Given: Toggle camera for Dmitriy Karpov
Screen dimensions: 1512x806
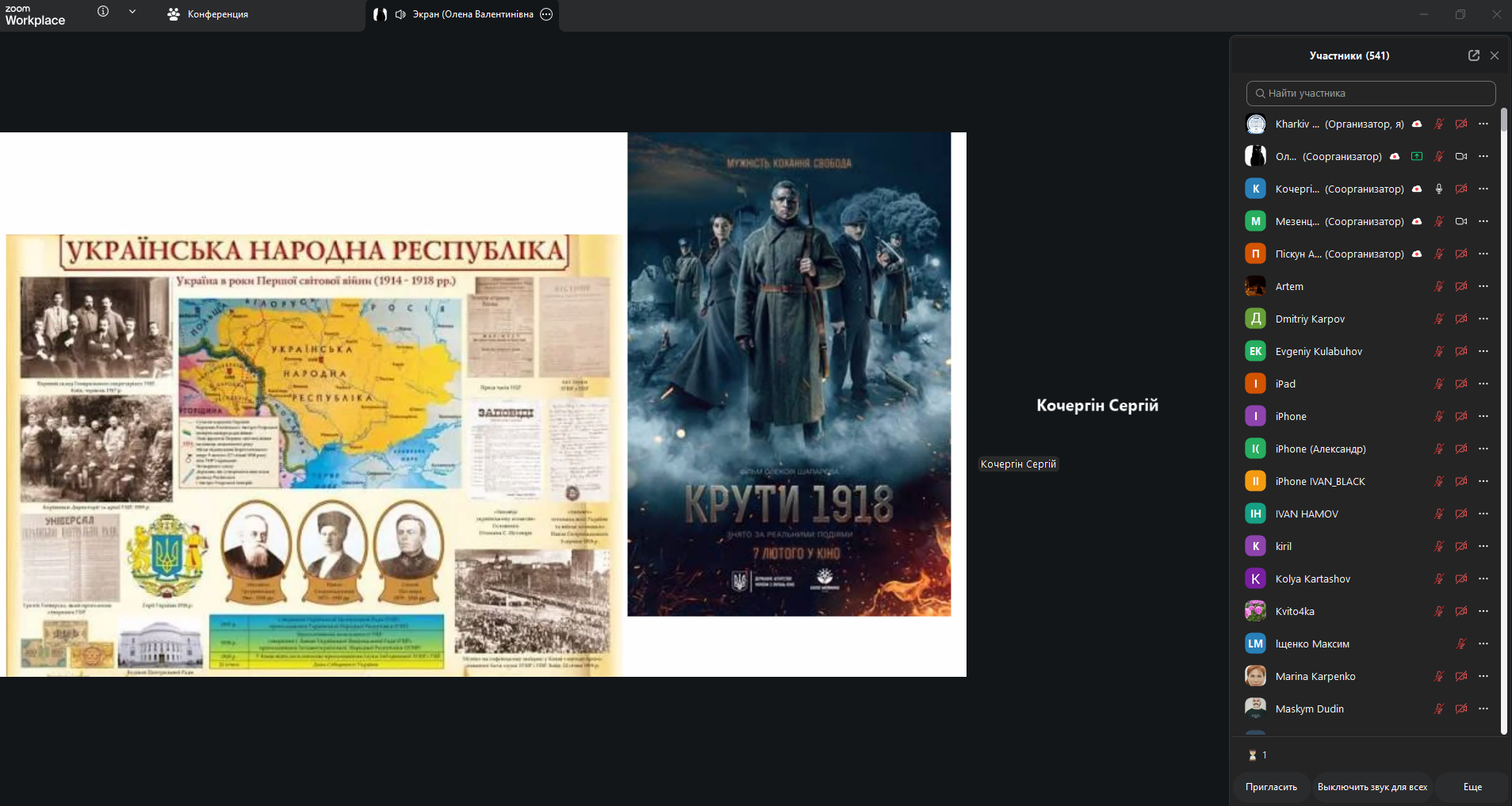Looking at the screenshot, I should point(1461,319).
